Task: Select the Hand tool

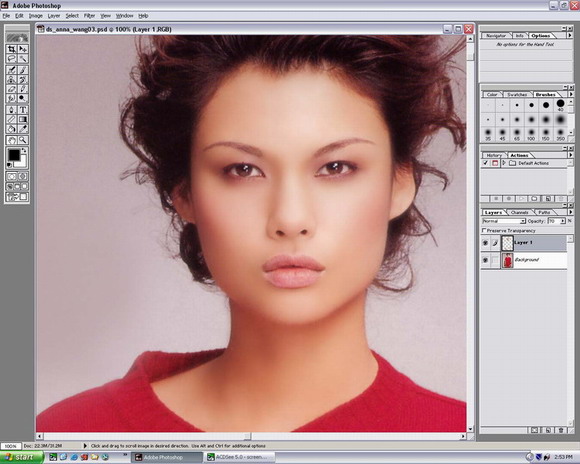Action: [11, 140]
